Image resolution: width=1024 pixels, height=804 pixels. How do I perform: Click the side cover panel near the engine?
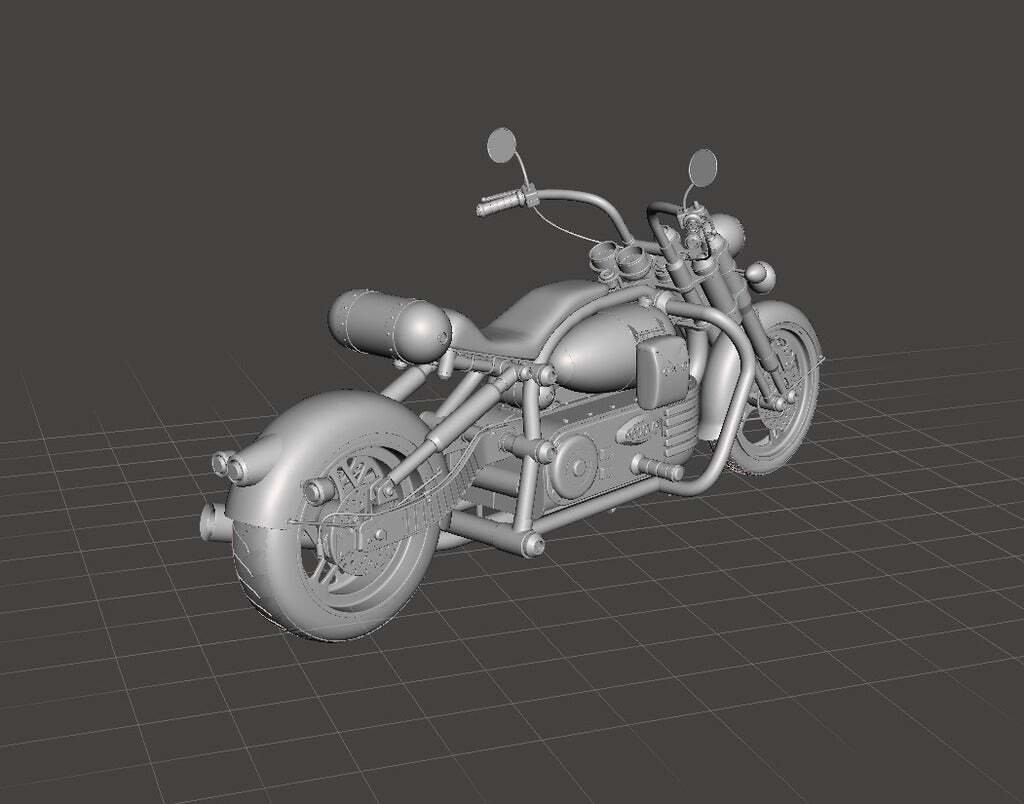(665, 370)
